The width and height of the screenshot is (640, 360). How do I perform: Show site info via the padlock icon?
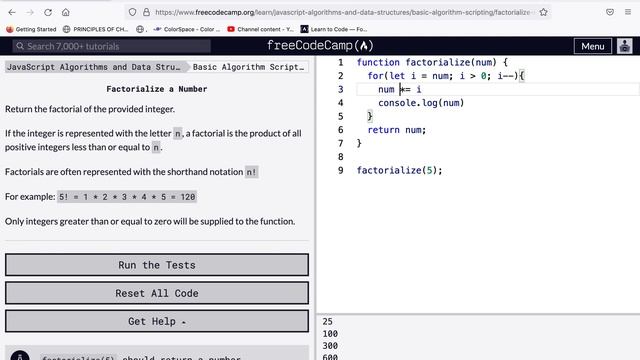(146, 12)
